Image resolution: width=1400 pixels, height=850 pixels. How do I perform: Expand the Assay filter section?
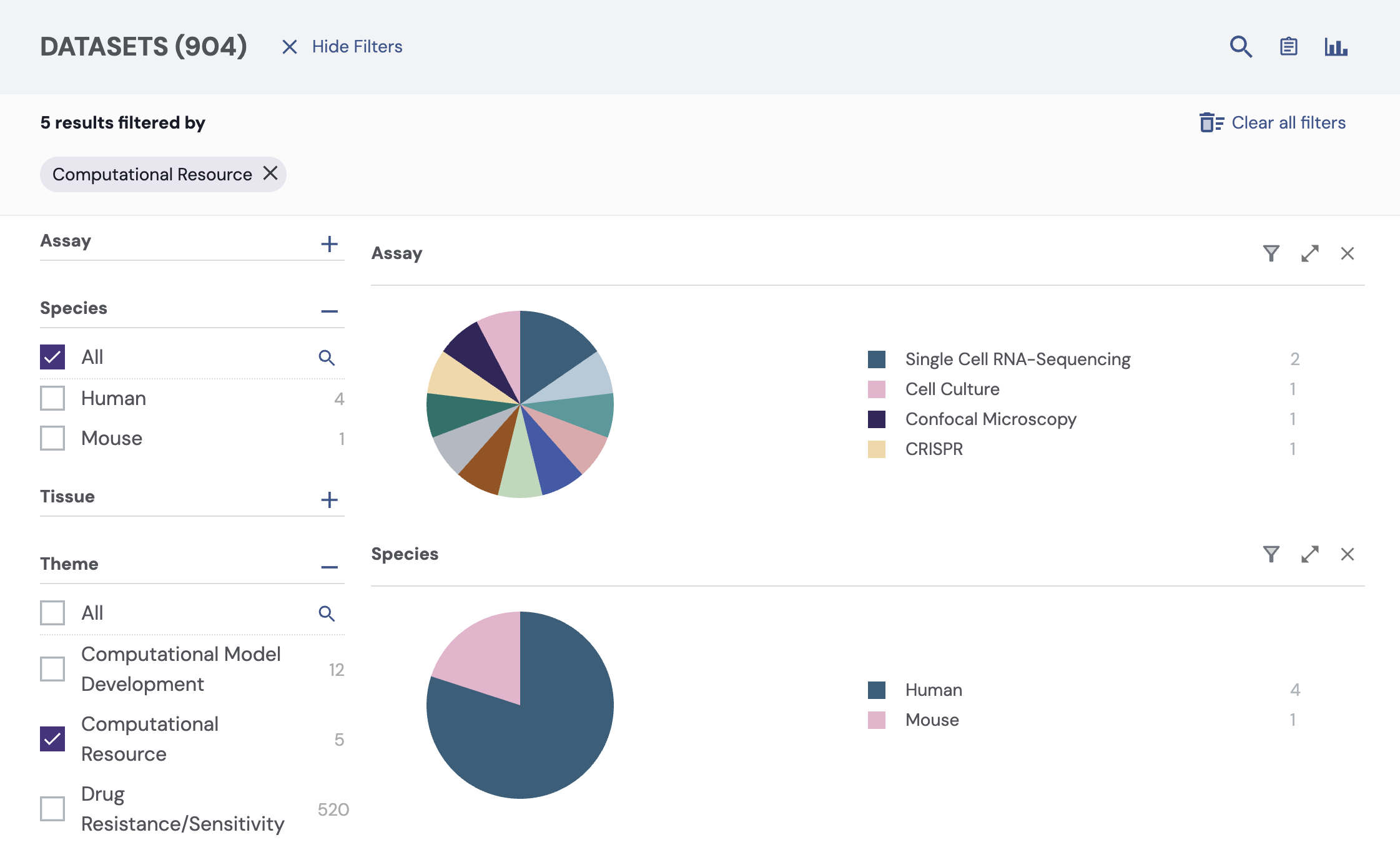pyautogui.click(x=329, y=244)
